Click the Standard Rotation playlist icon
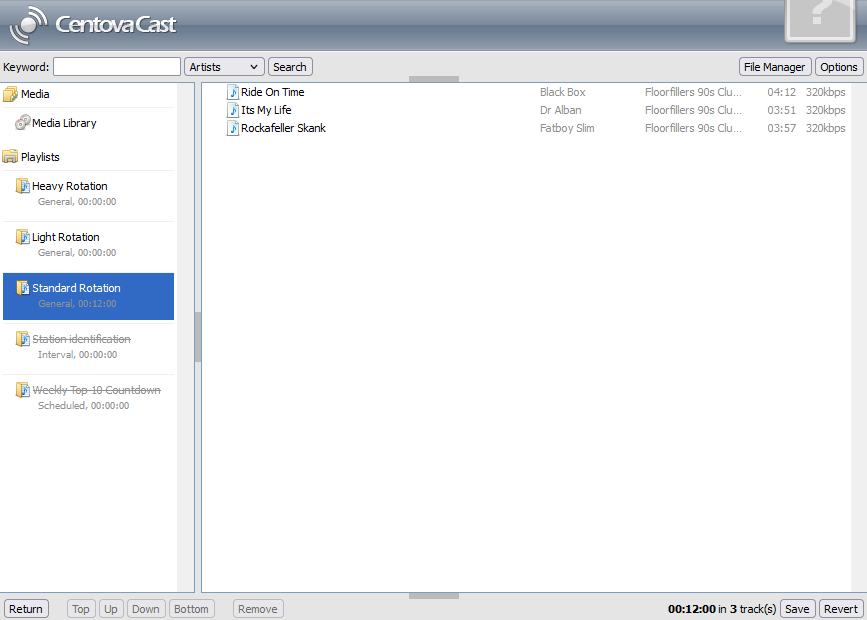 (x=23, y=288)
